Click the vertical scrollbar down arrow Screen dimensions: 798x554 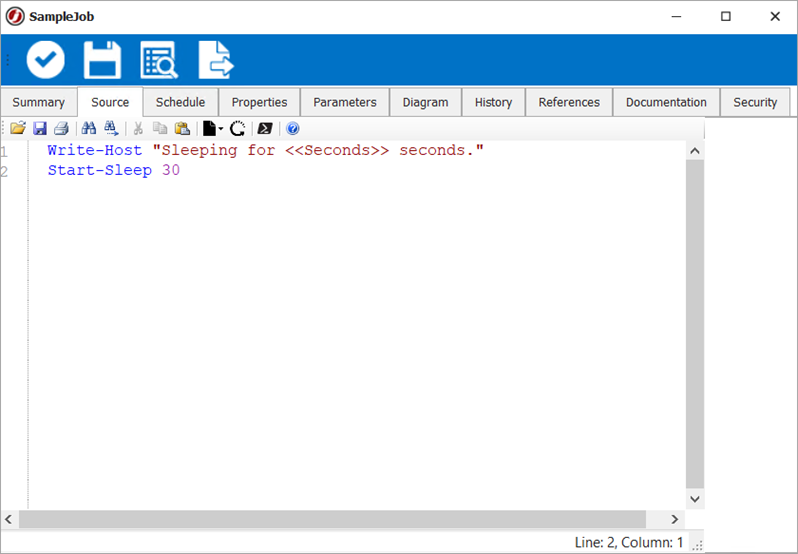coord(695,499)
